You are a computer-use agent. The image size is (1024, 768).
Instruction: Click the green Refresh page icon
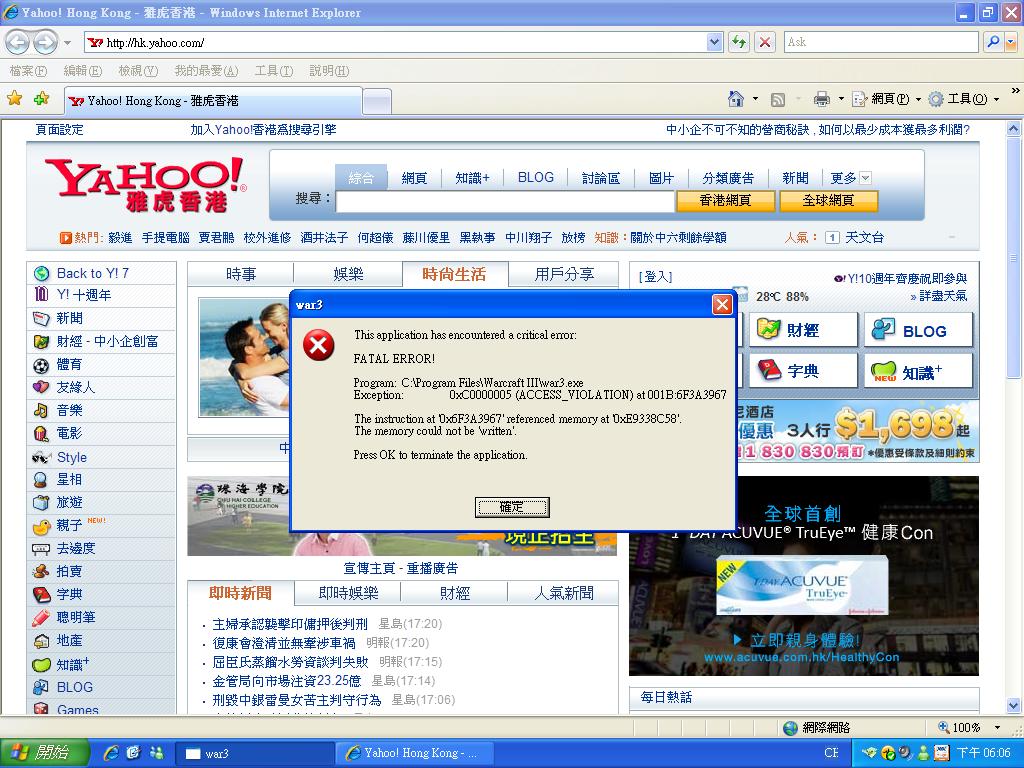(x=739, y=42)
